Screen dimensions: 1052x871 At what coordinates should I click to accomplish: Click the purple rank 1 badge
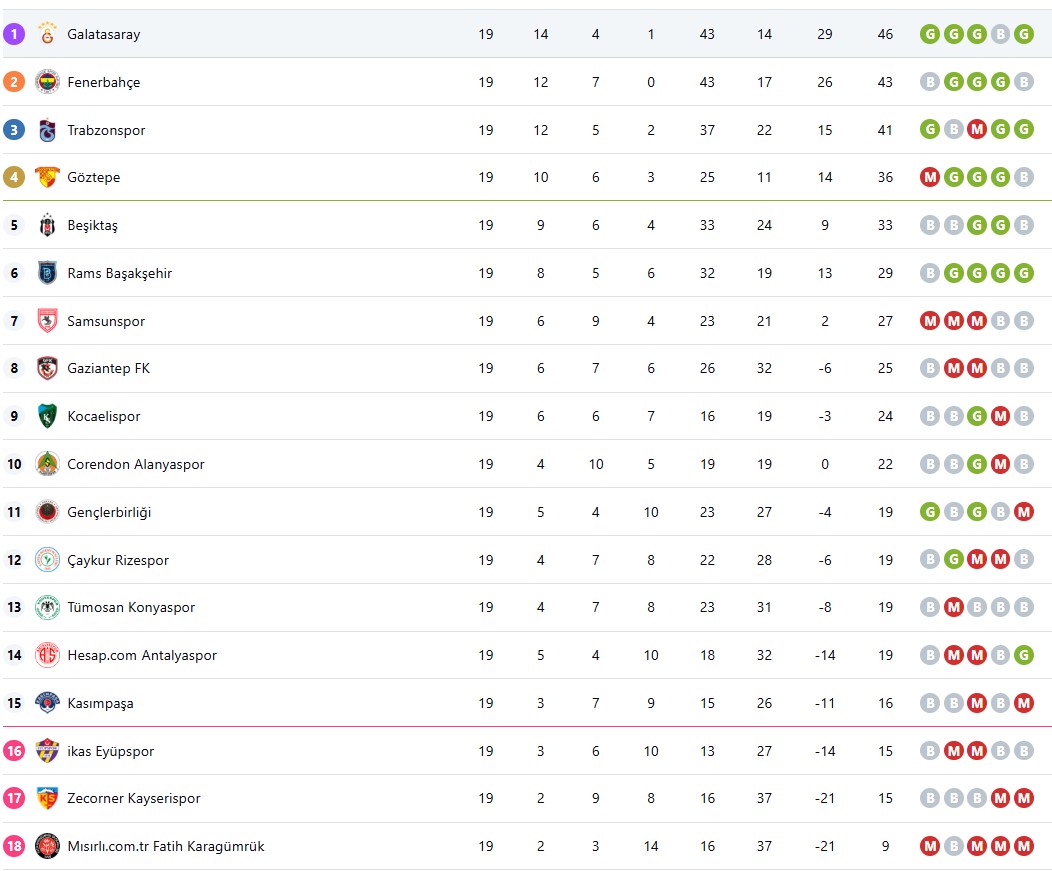click(14, 34)
